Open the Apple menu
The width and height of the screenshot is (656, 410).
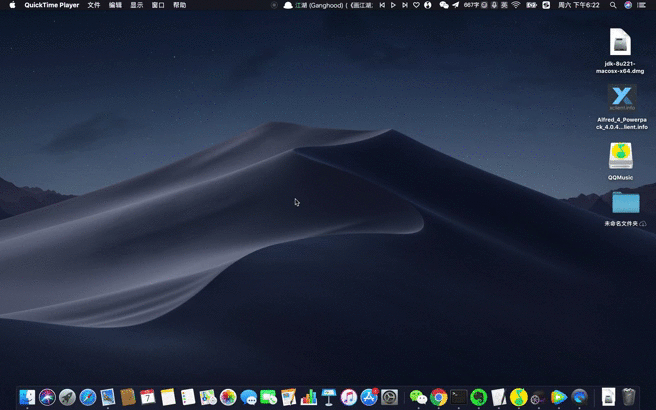tap(12, 5)
